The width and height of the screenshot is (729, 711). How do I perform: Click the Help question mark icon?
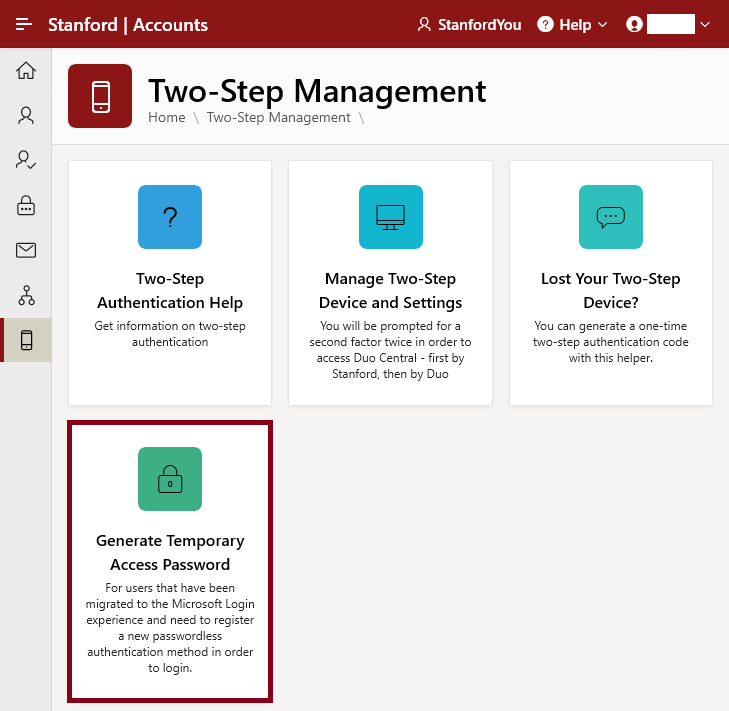[545, 24]
